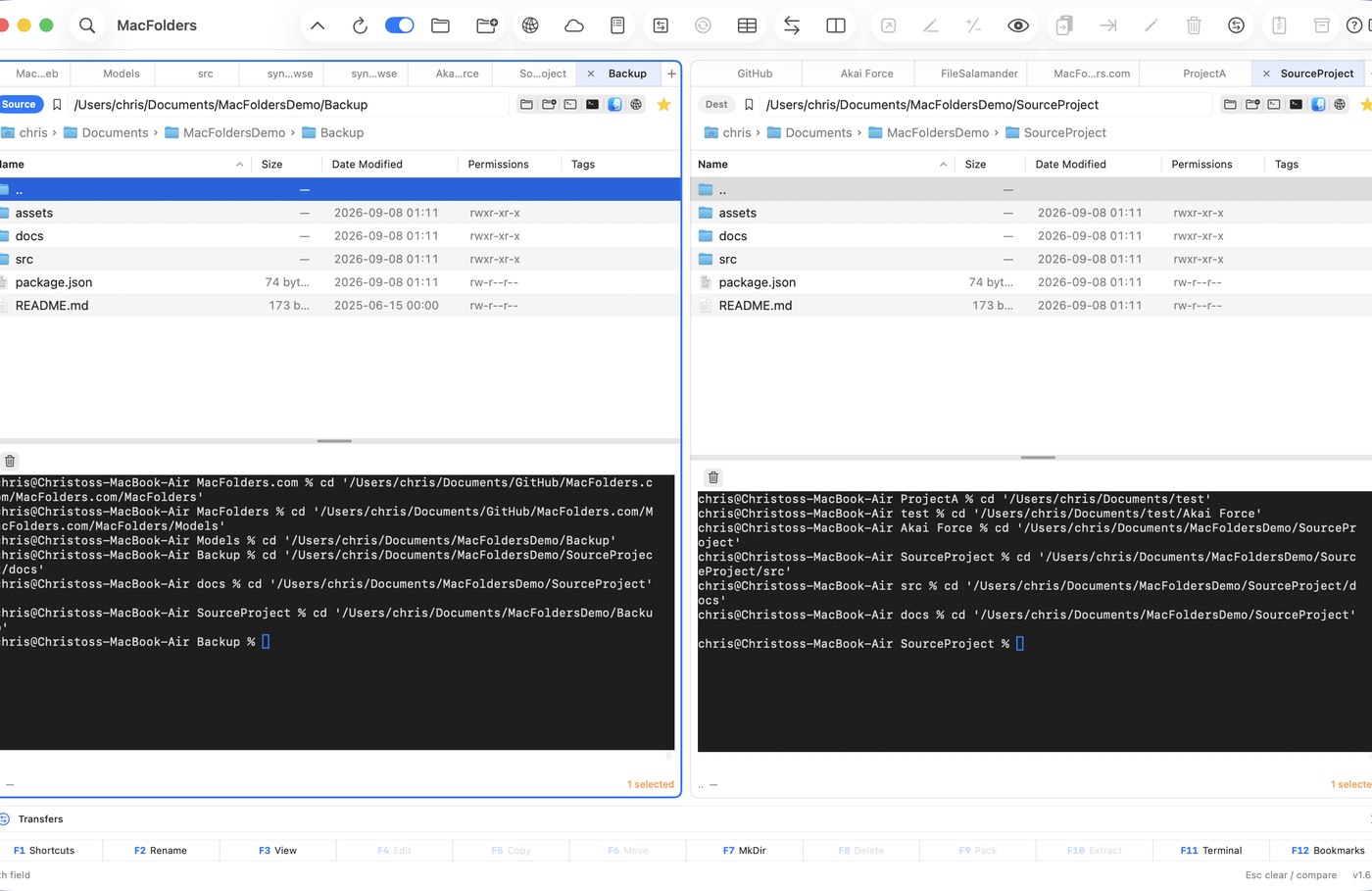Switch to the Models tab
This screenshot has height=891, width=1372.
pyautogui.click(x=122, y=74)
